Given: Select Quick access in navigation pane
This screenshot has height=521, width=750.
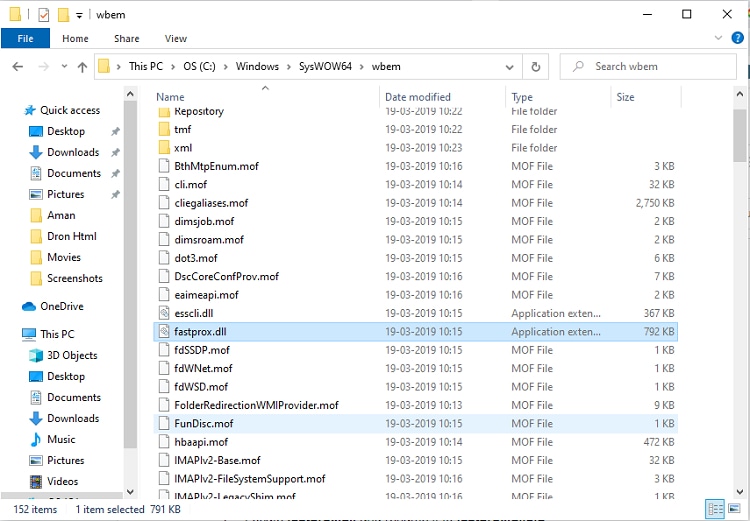Looking at the screenshot, I should [70, 111].
